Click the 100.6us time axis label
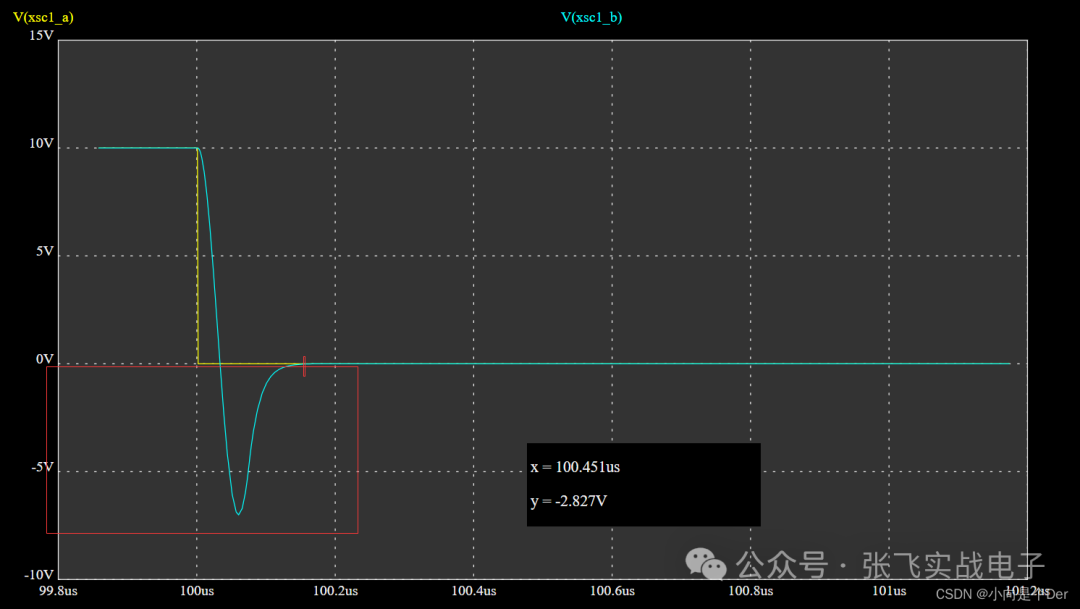1080x609 pixels. [612, 591]
